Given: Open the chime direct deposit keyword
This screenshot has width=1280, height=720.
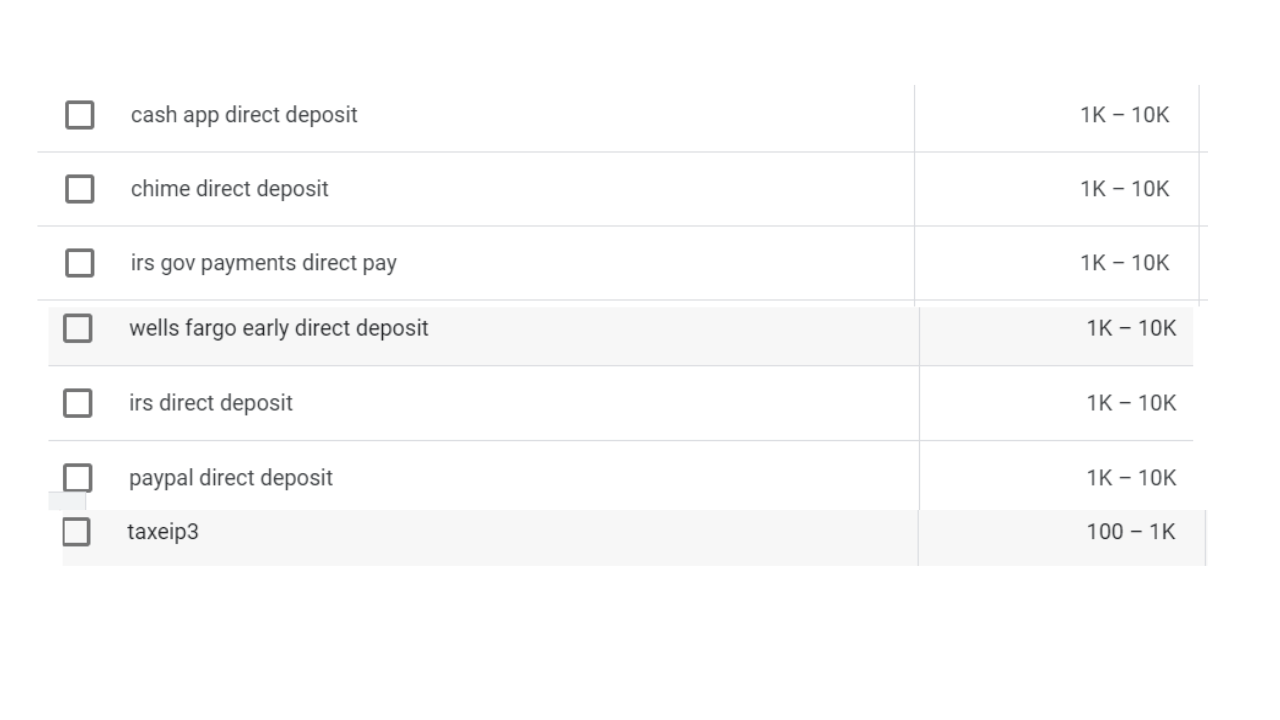Looking at the screenshot, I should point(229,188).
